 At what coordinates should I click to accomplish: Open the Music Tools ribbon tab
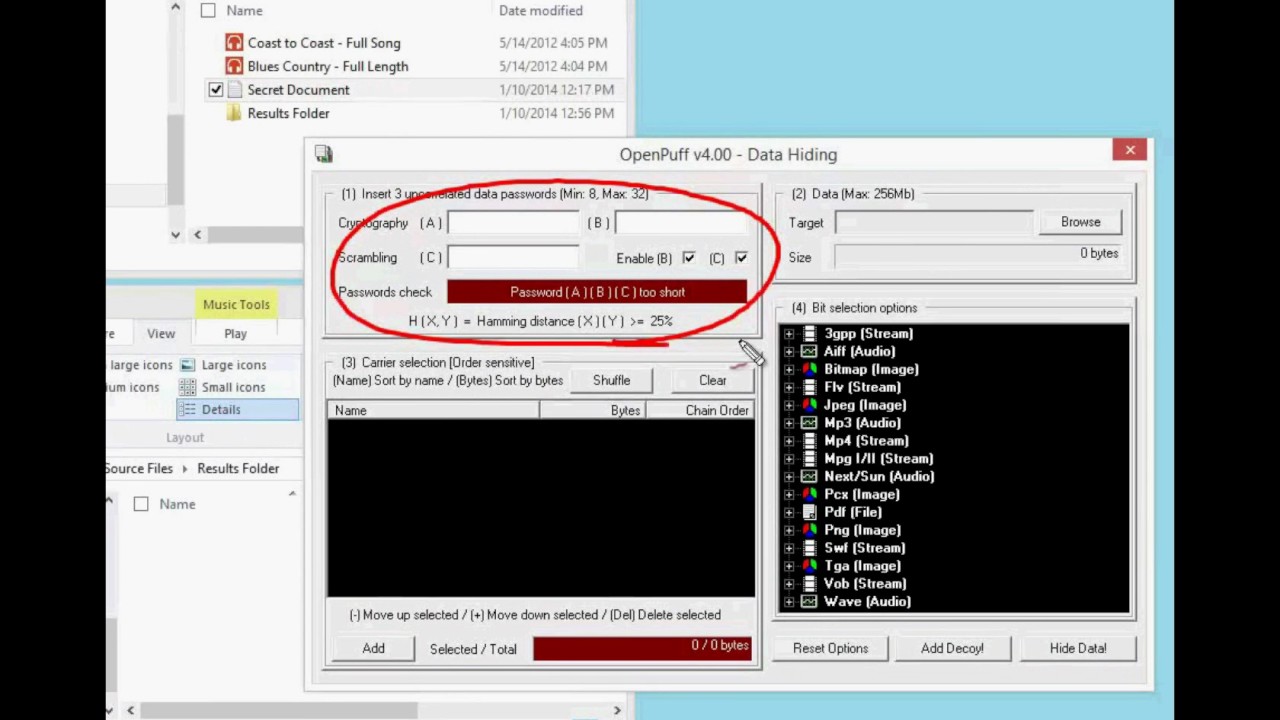[x=236, y=304]
